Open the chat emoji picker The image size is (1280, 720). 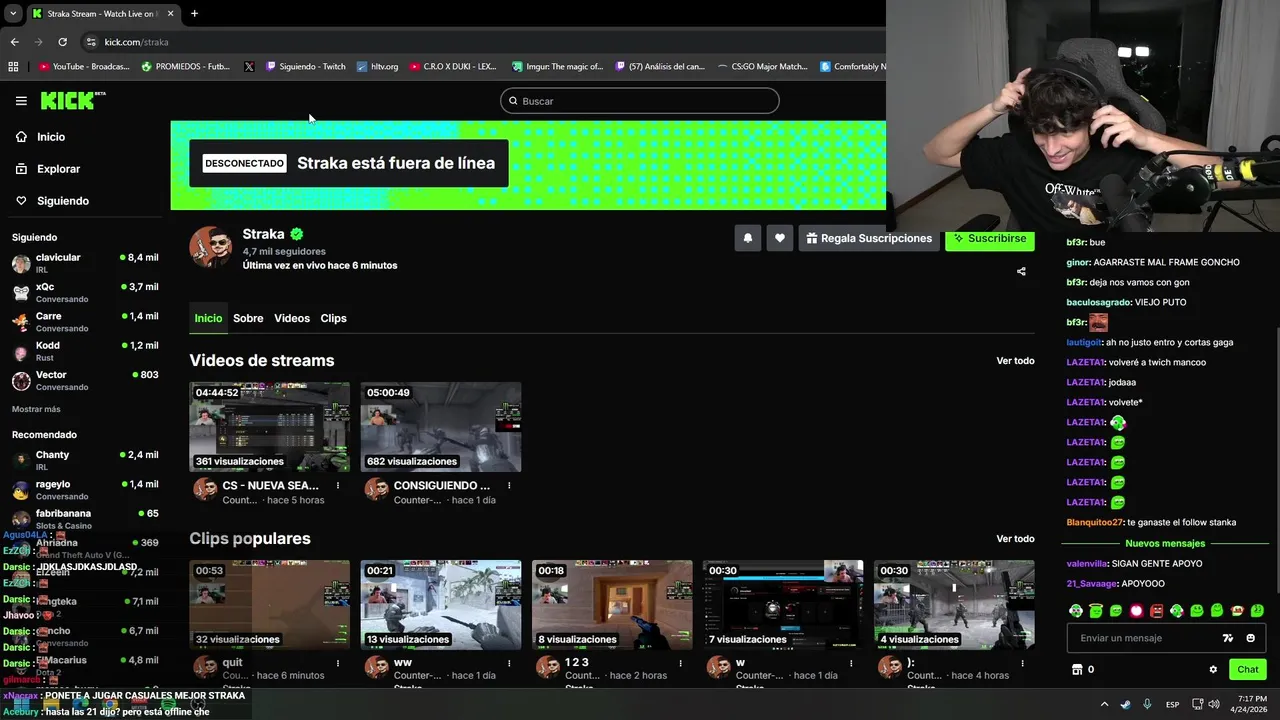tap(1251, 638)
